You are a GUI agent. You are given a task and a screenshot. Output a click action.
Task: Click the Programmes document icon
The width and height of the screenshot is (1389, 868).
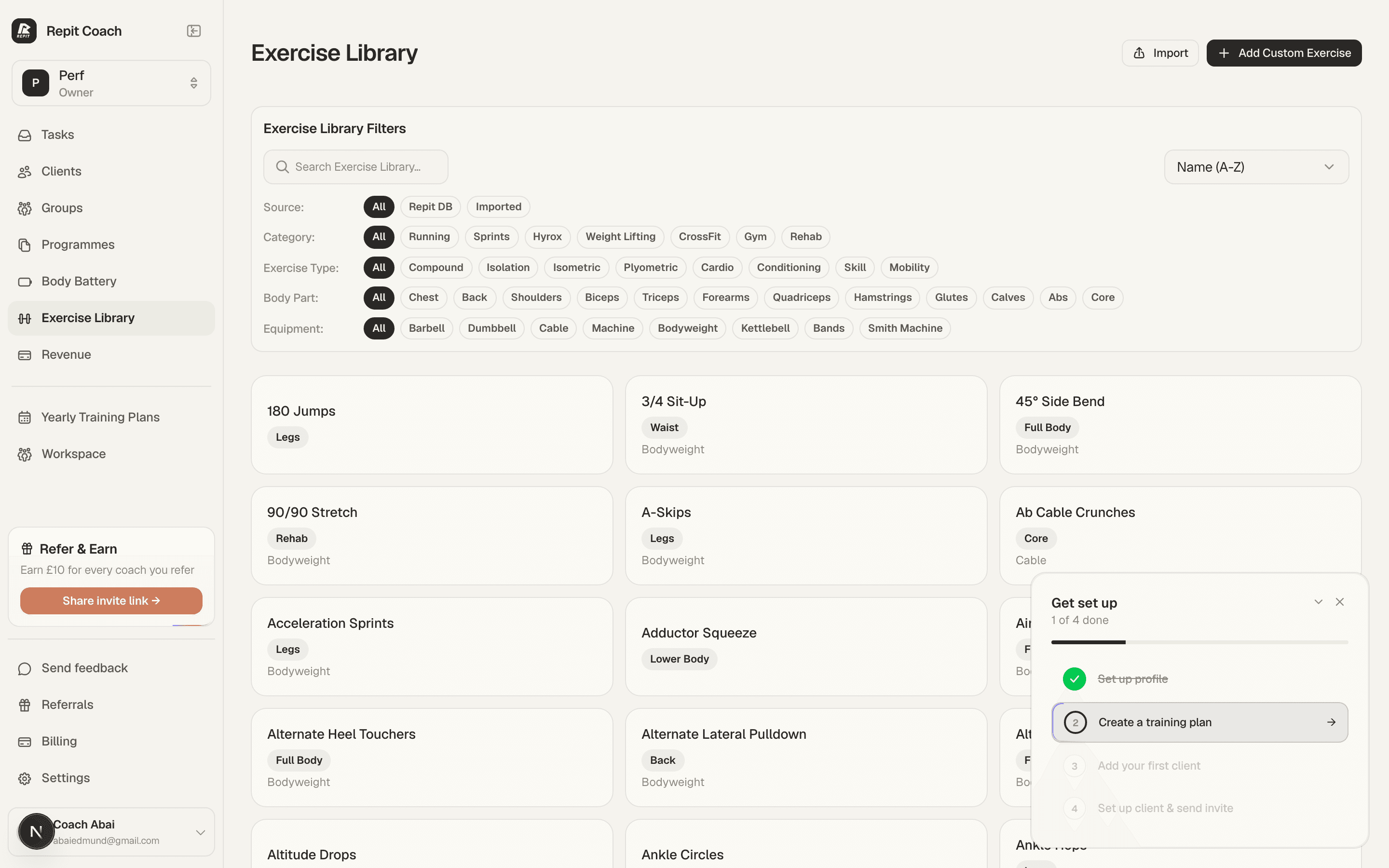[x=25, y=245]
